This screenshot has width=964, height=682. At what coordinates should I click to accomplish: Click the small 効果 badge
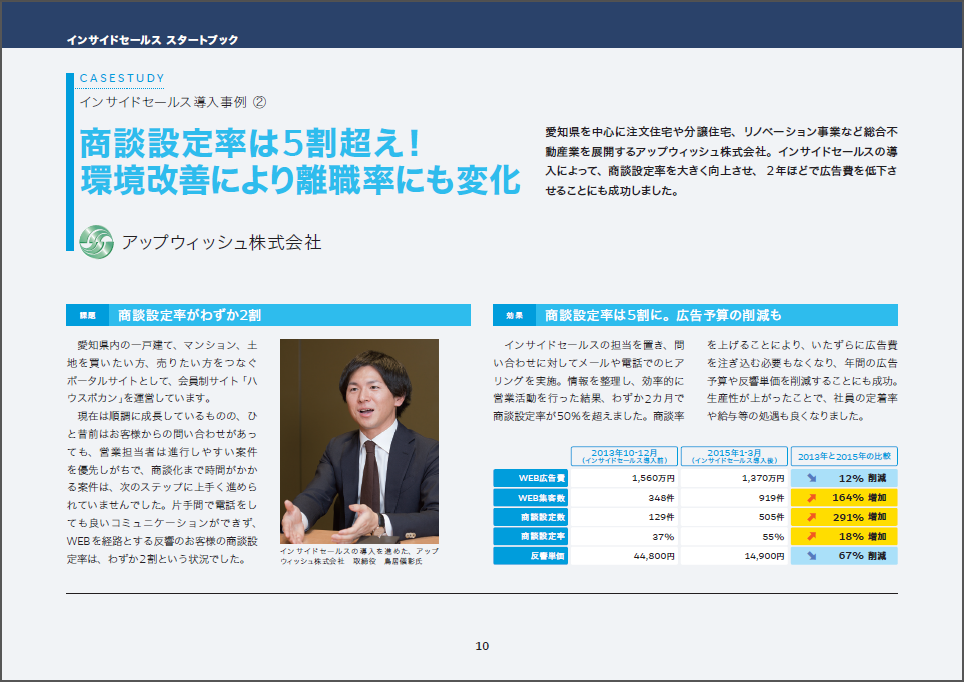click(514, 315)
